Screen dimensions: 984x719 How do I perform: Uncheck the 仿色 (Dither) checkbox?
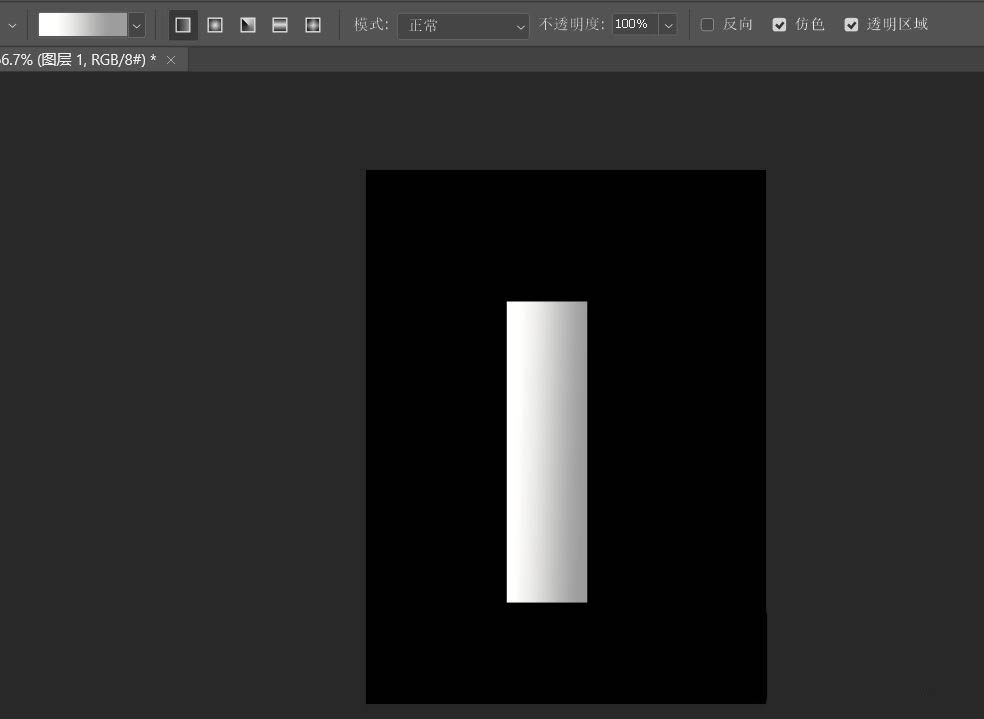point(780,25)
